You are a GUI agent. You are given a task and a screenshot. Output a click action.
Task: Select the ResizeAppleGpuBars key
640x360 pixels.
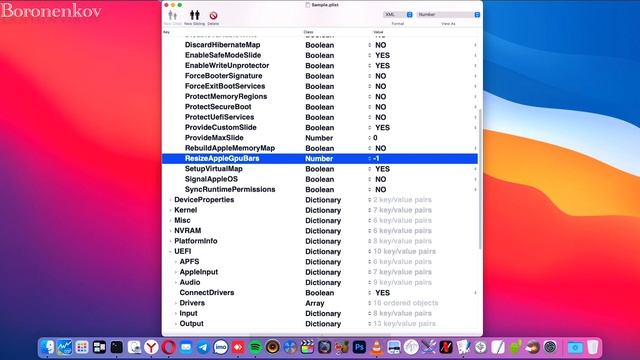click(x=222, y=158)
